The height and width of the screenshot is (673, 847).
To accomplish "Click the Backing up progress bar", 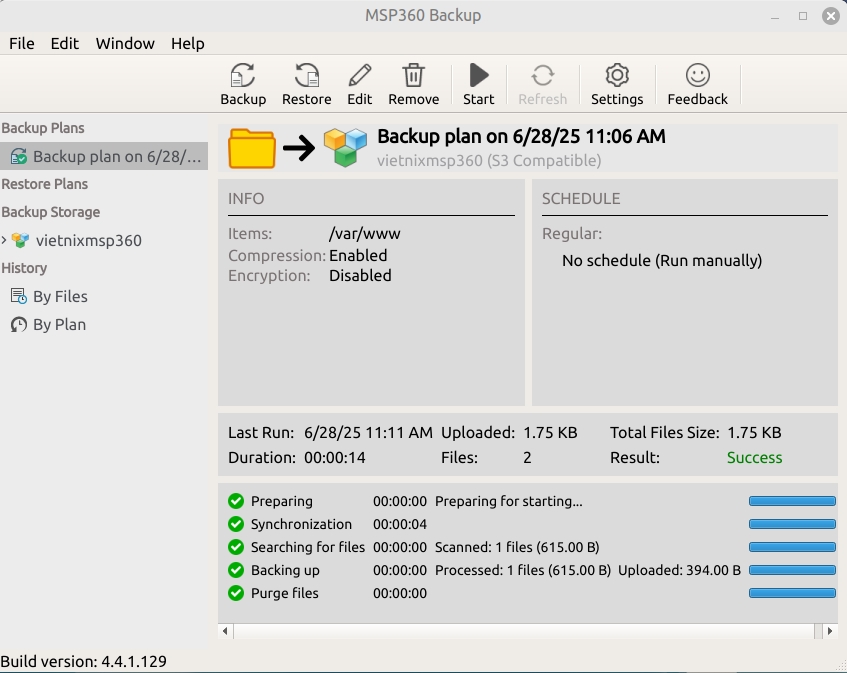I will click(x=792, y=570).
